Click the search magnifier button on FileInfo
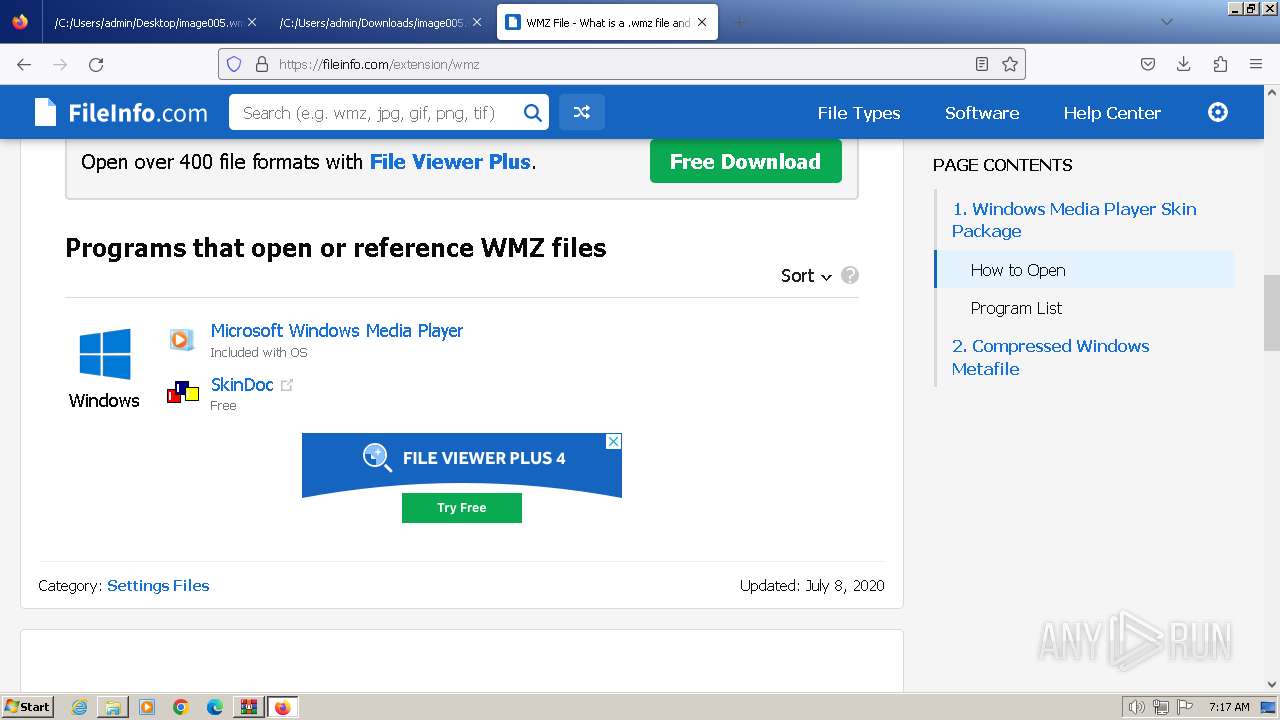Image resolution: width=1280 pixels, height=720 pixels. [533, 112]
